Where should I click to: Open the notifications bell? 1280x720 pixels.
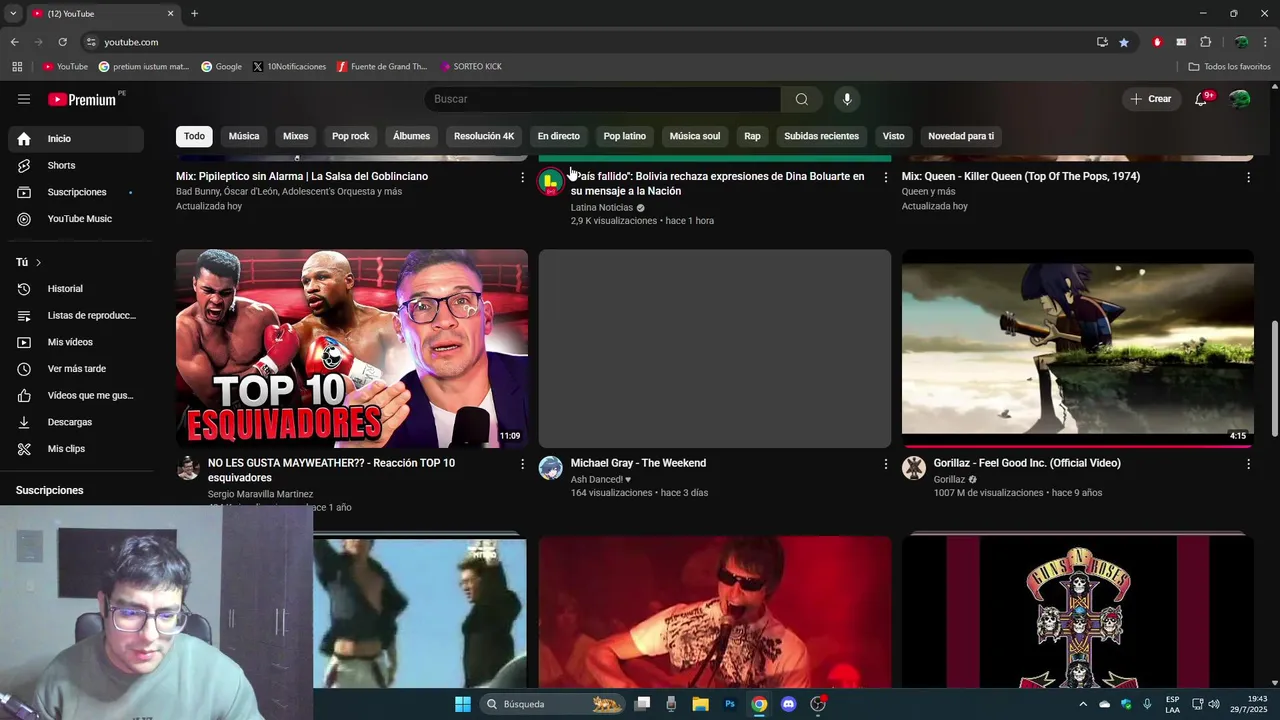[1202, 99]
